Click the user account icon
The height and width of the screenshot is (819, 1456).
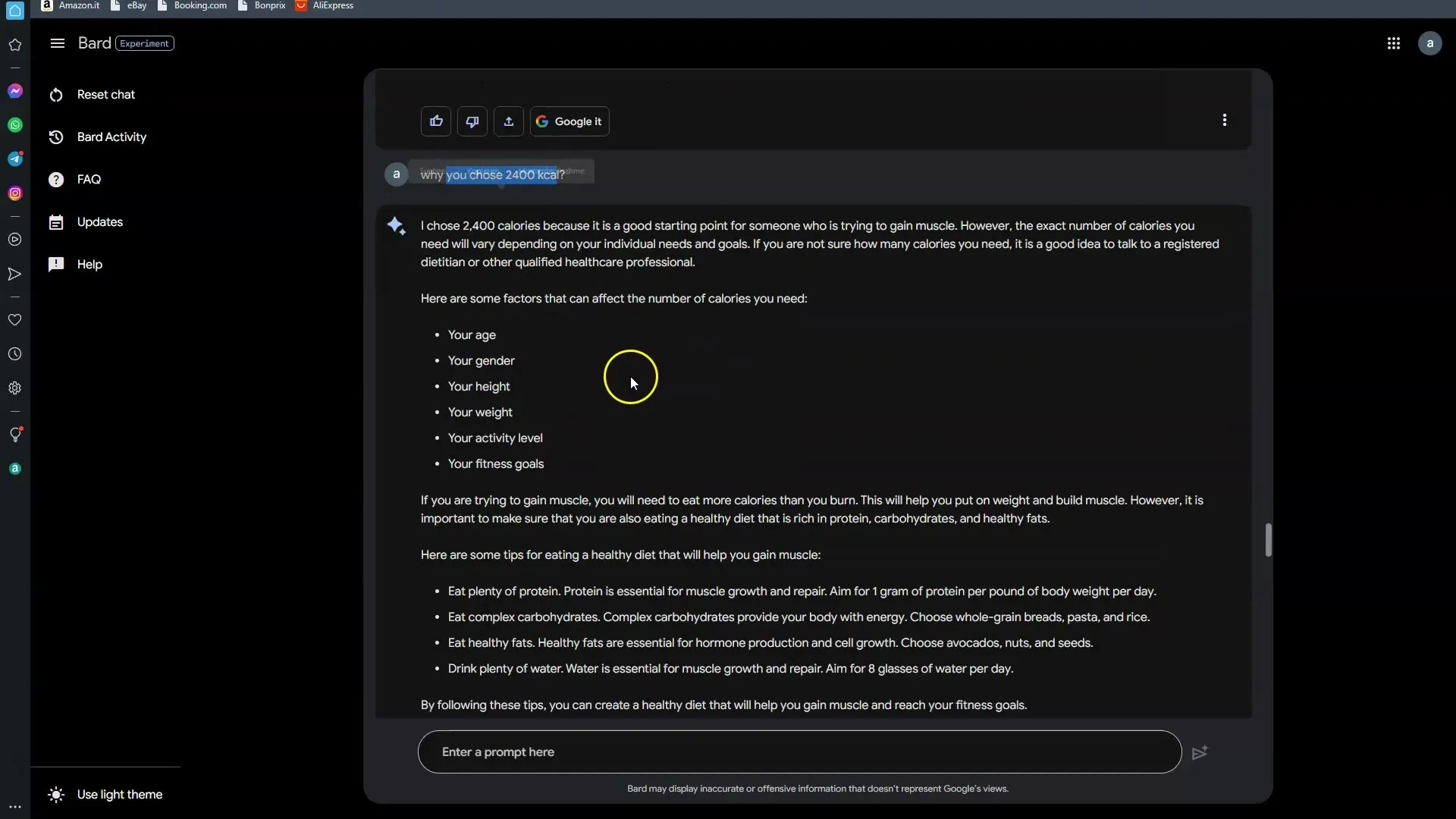[1430, 43]
